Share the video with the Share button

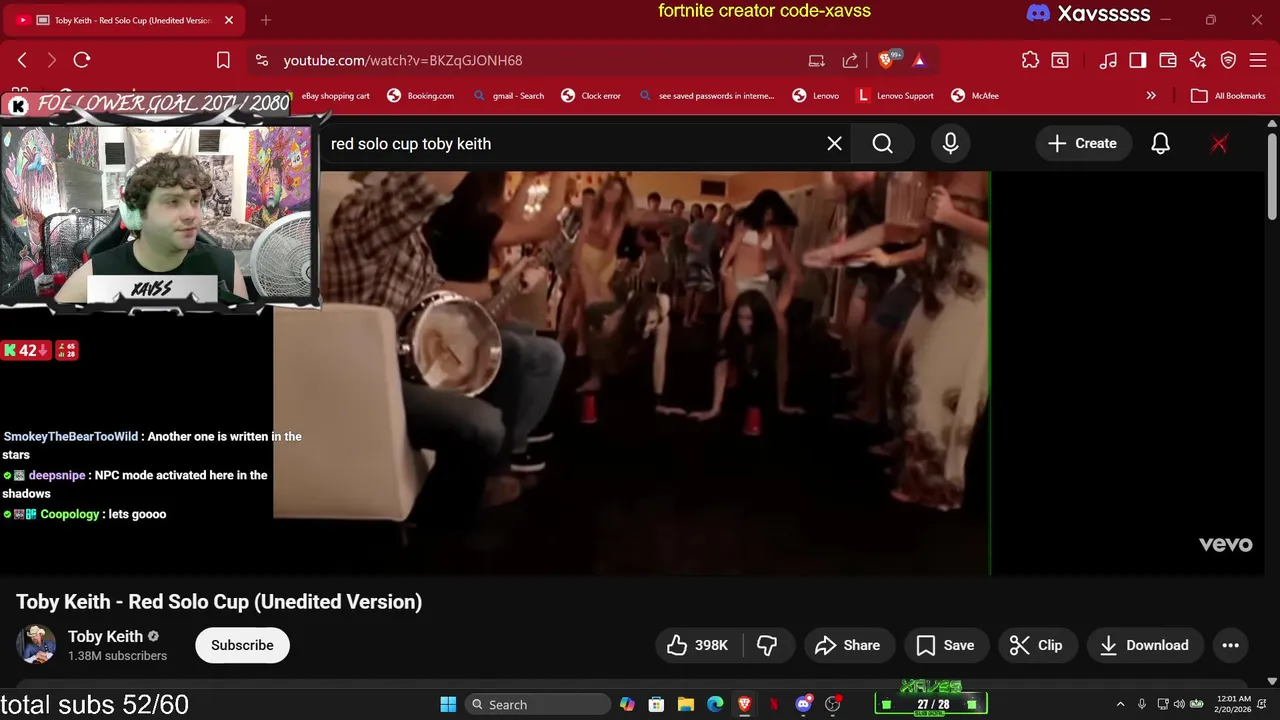[x=848, y=645]
